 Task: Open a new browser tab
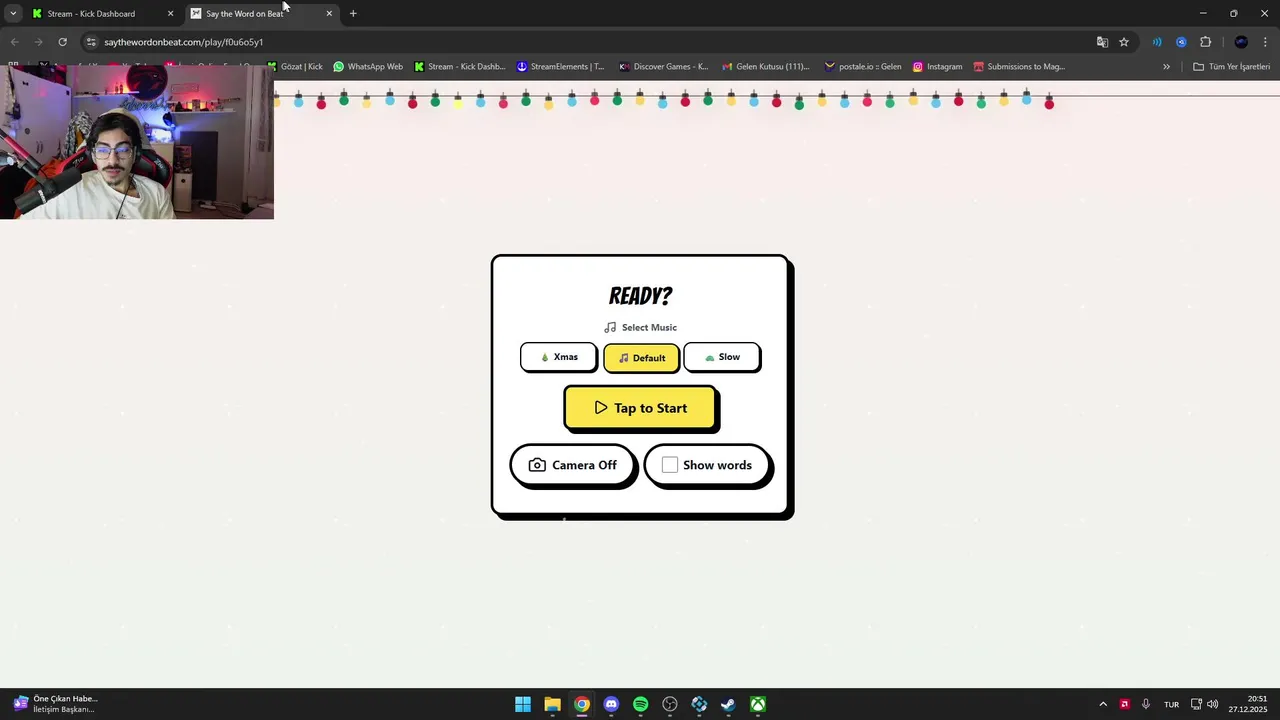353,14
